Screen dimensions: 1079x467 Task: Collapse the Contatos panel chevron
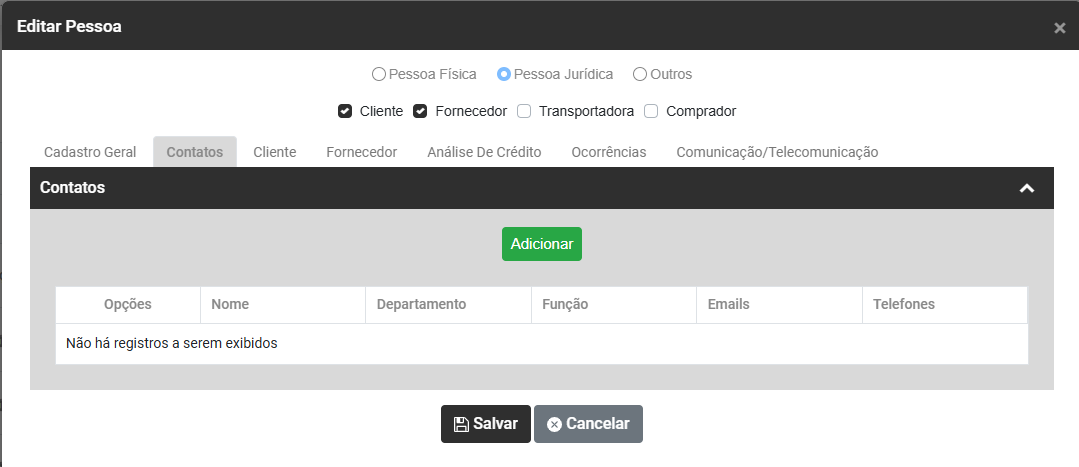tap(1026, 188)
